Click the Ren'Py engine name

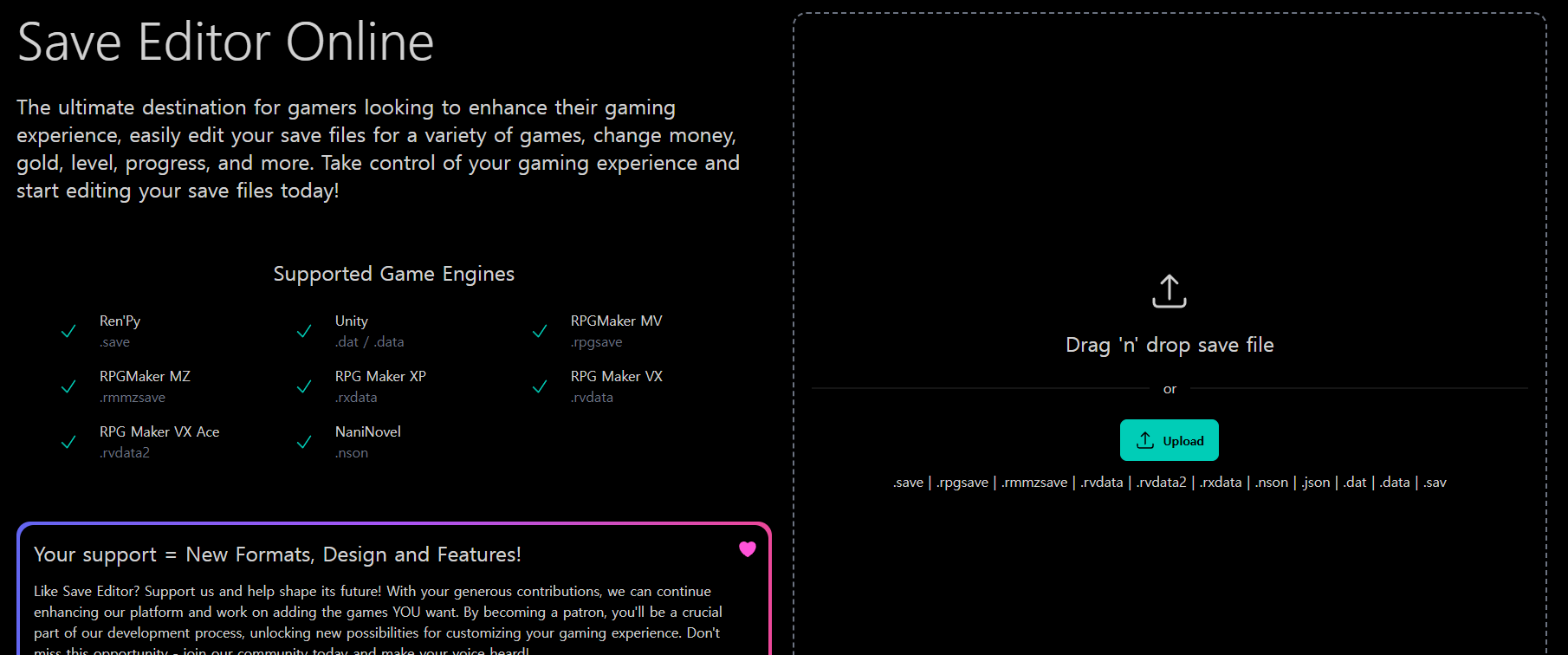tap(120, 321)
